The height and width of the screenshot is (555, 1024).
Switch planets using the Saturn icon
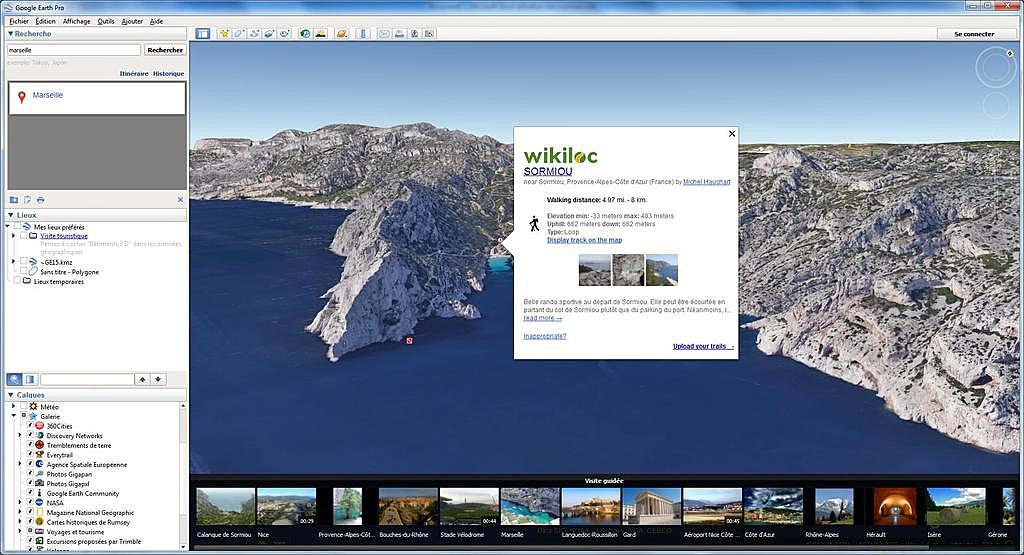pos(342,33)
